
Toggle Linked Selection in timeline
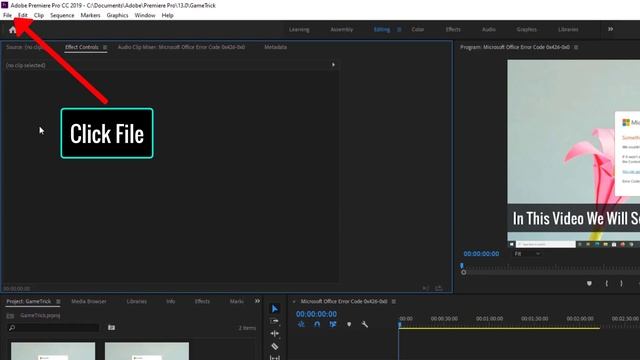coord(333,324)
